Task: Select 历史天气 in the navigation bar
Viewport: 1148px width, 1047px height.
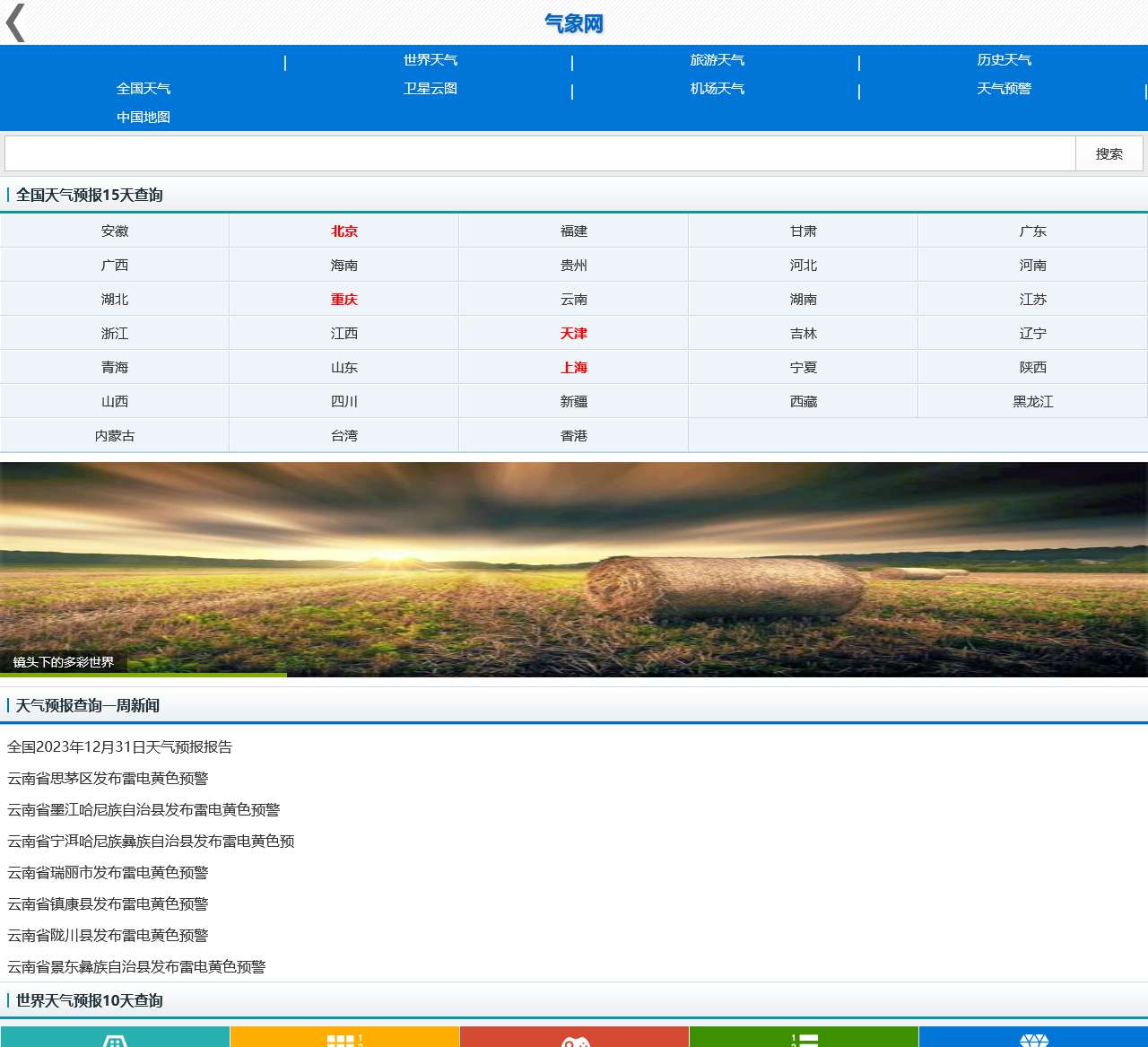Action: pyautogui.click(x=1004, y=60)
